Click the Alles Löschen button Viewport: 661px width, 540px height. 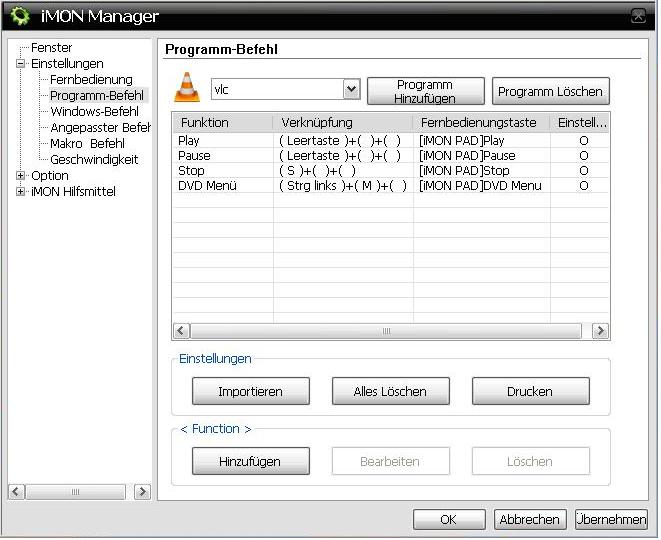click(x=390, y=391)
